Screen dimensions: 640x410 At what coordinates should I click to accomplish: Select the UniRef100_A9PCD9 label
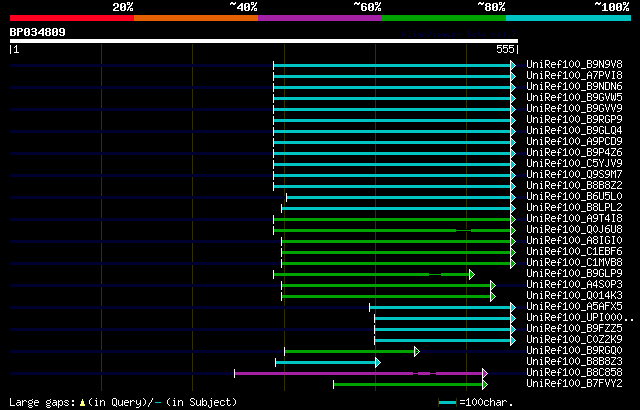(574, 142)
